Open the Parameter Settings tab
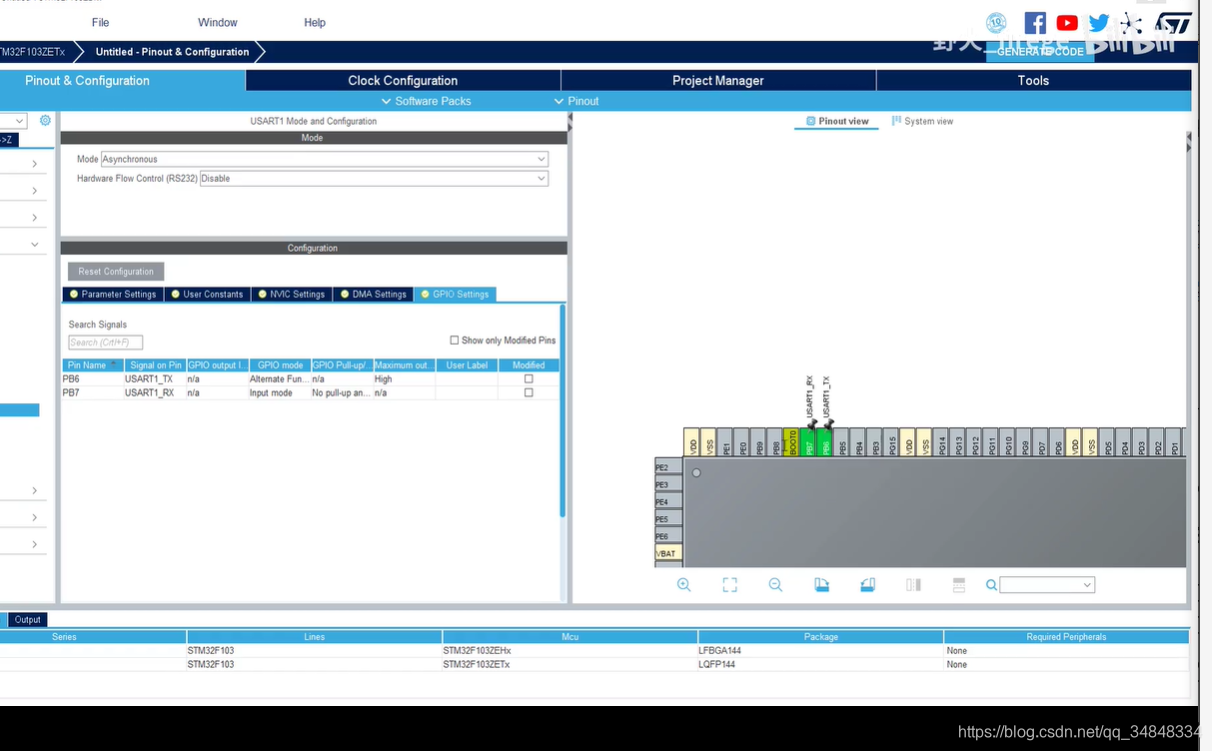This screenshot has width=1212, height=751. point(112,294)
